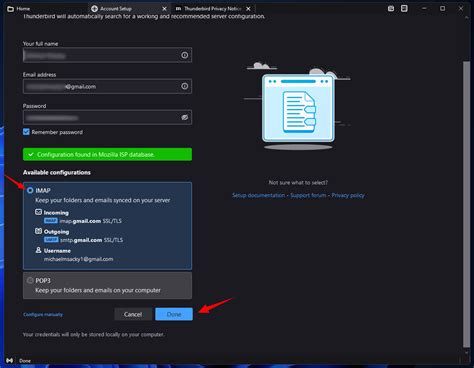Toggle the Remember password checkbox

pos(26,132)
